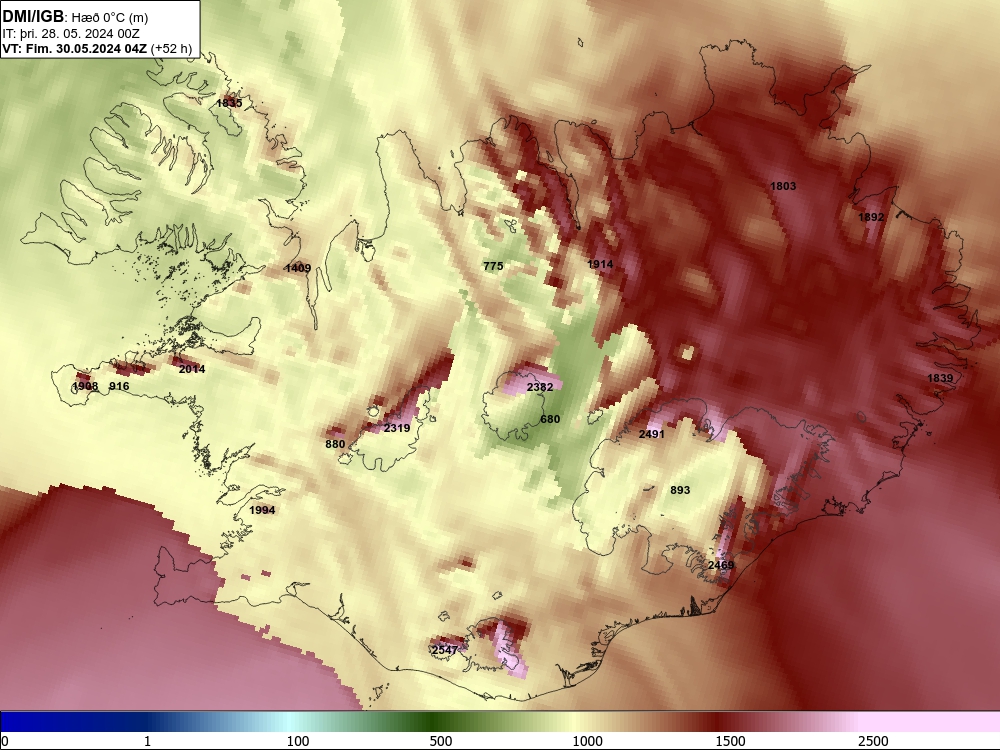Image resolution: width=1000 pixels, height=750 pixels.
Task: Click the 775 value label
Action: click(493, 266)
